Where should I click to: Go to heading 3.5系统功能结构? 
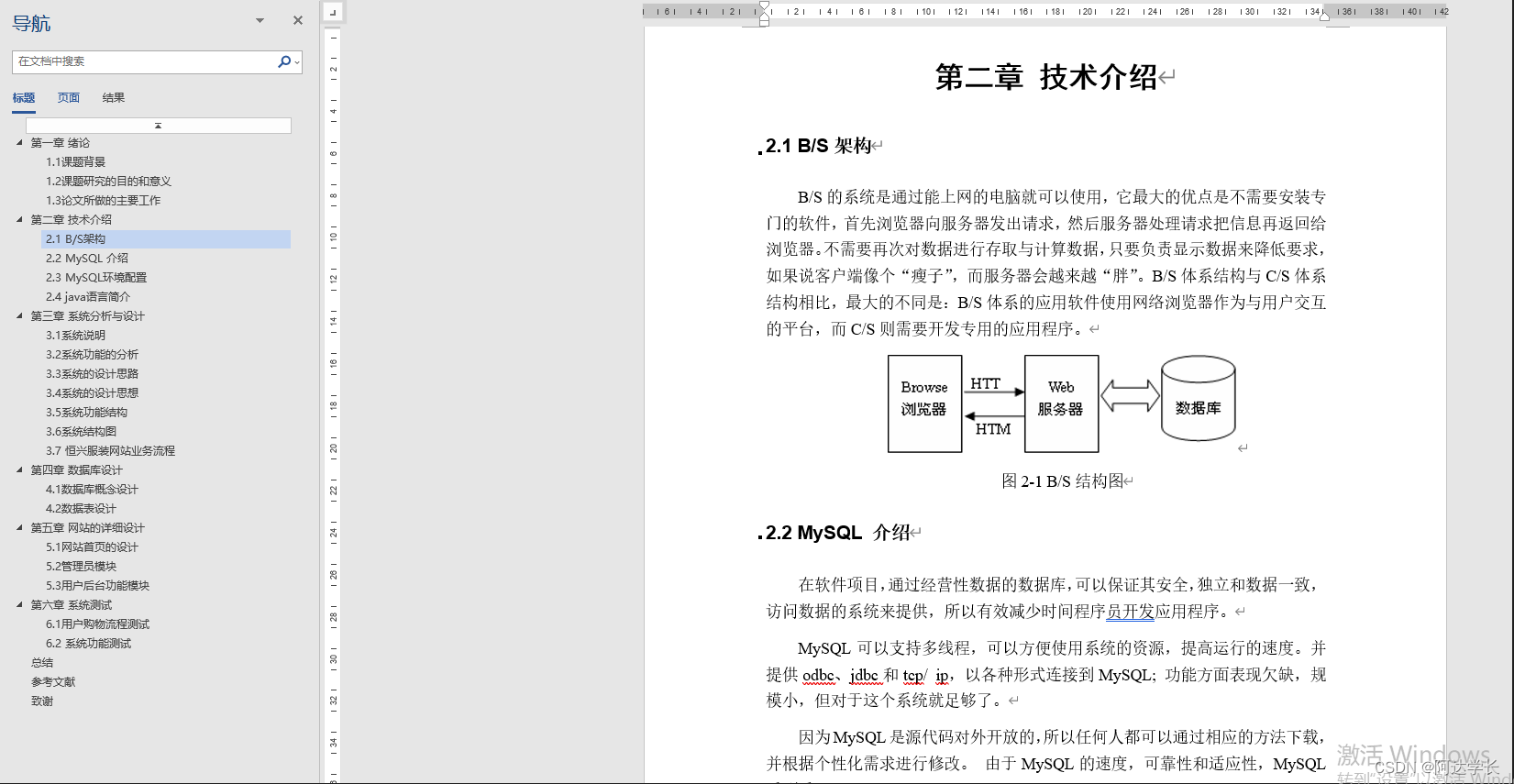coord(87,413)
